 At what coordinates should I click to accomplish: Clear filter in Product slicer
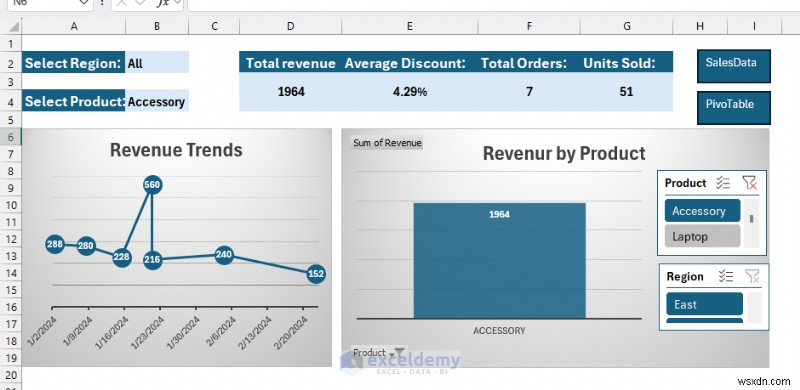coord(749,183)
